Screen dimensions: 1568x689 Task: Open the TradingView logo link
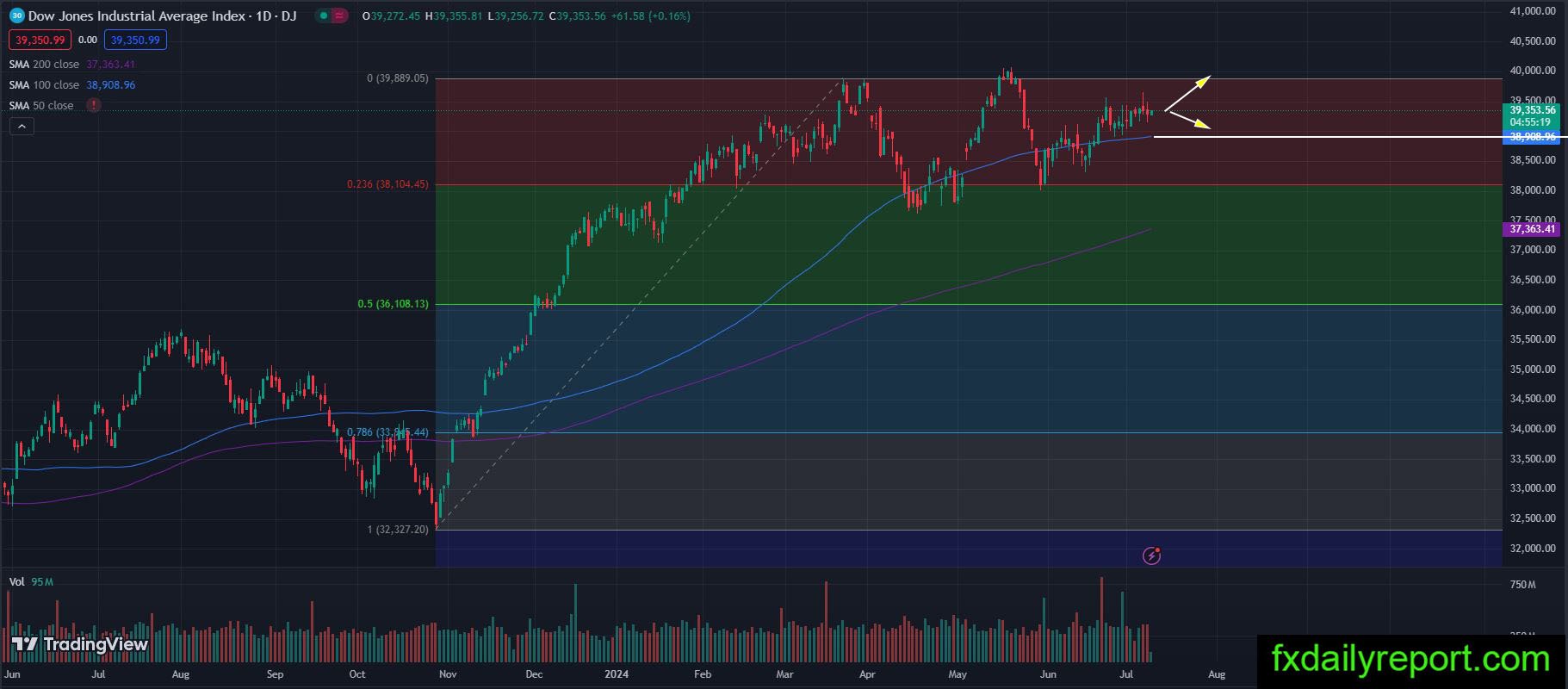(79, 644)
